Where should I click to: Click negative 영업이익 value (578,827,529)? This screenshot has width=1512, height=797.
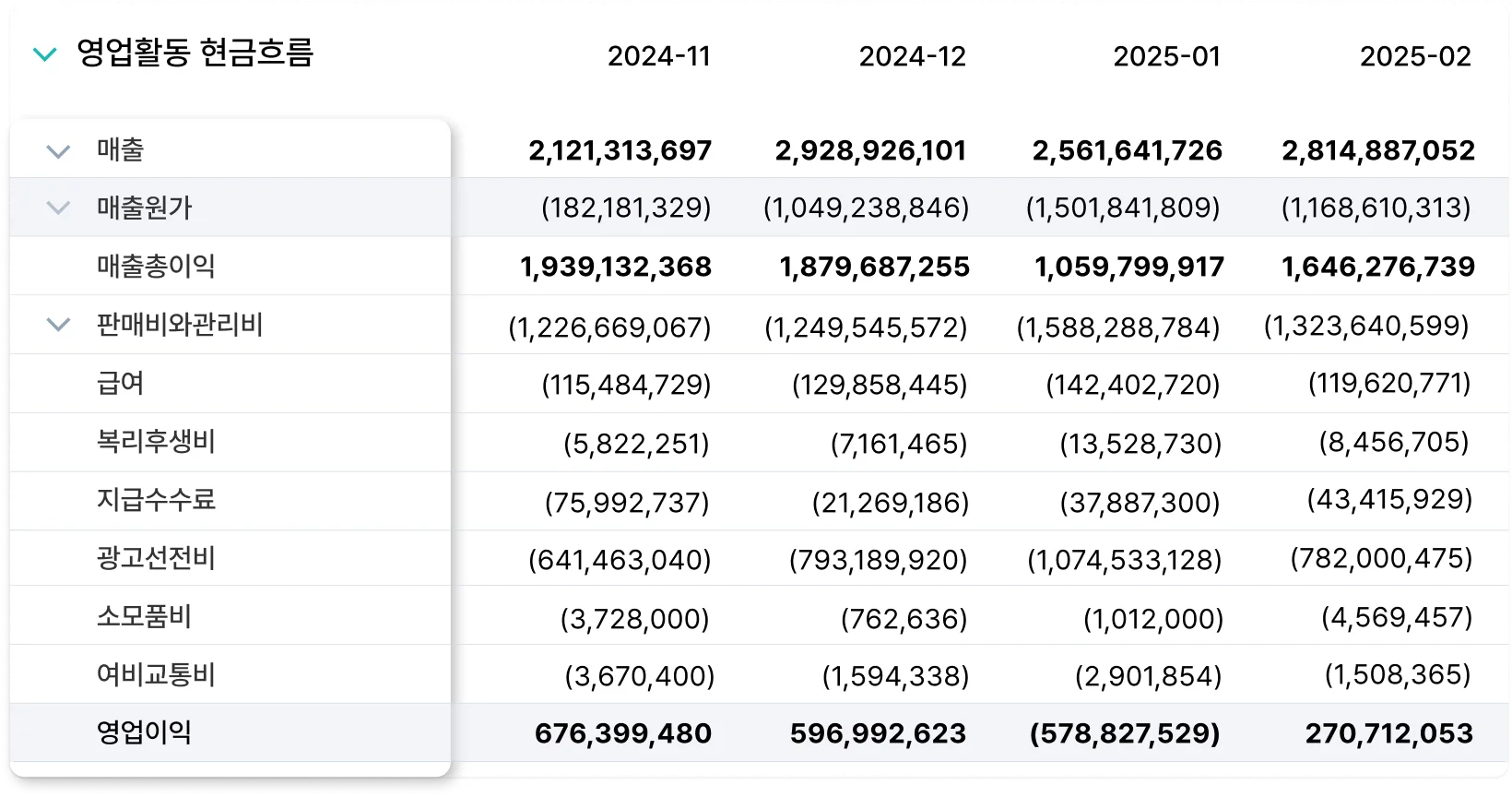point(1125,734)
